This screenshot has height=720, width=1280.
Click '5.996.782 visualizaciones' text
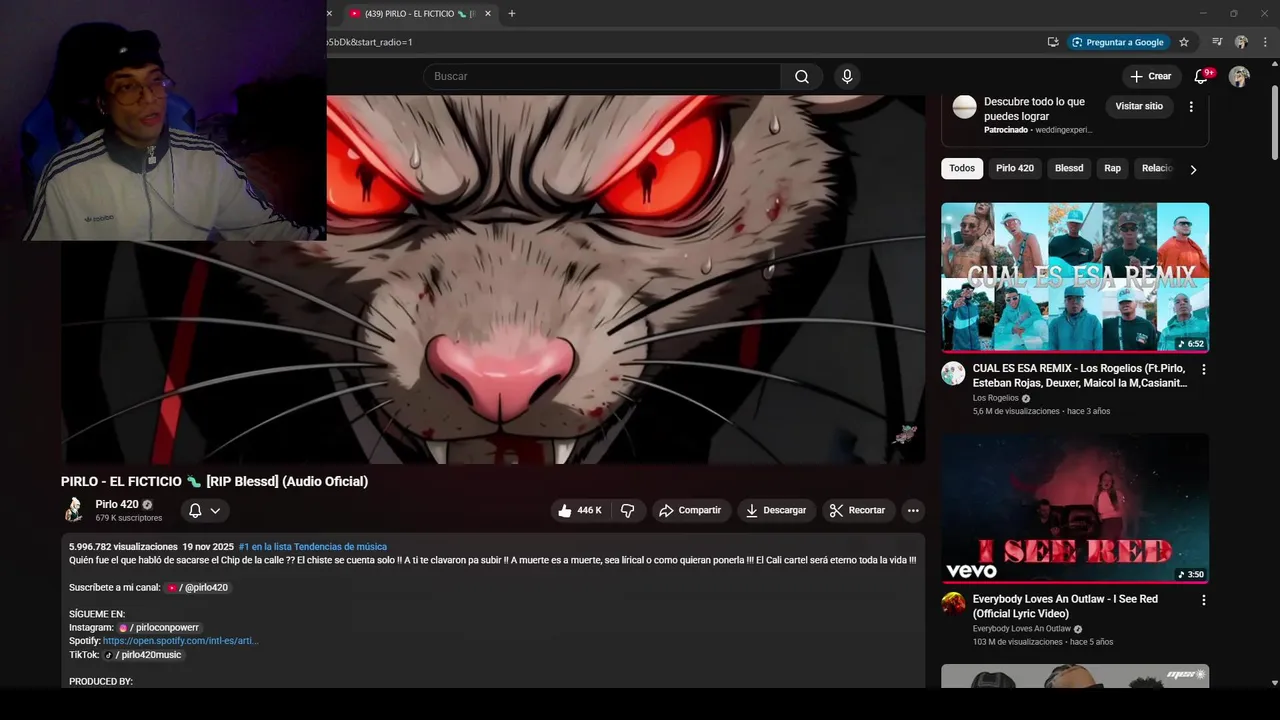[123, 547]
